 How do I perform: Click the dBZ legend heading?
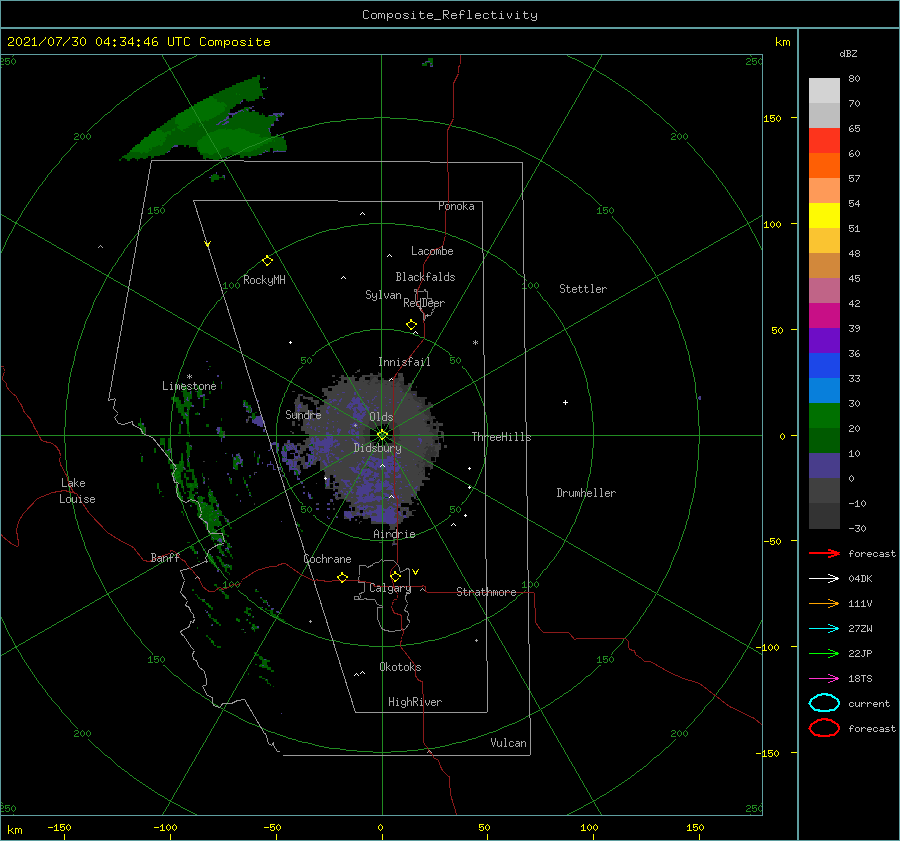coord(848,54)
